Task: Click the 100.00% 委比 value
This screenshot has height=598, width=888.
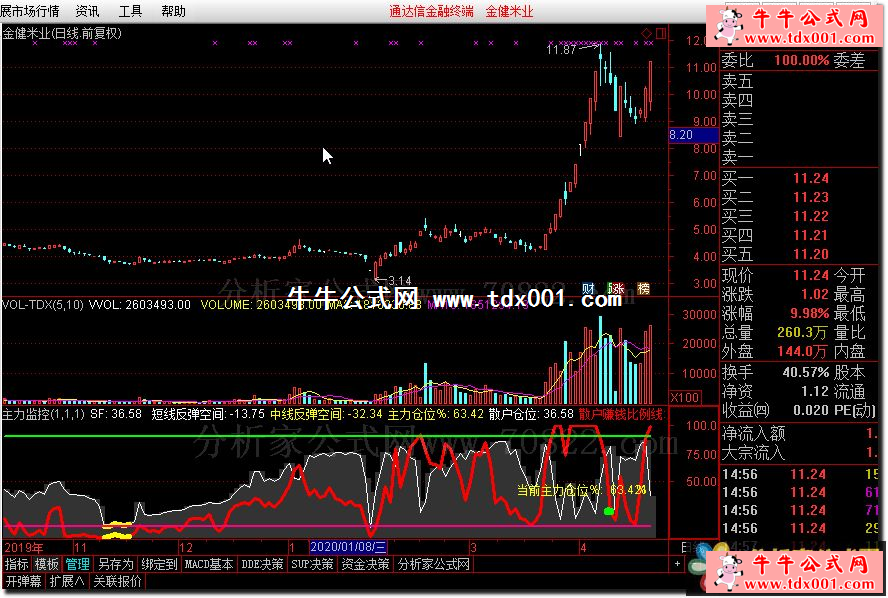Action: point(801,60)
